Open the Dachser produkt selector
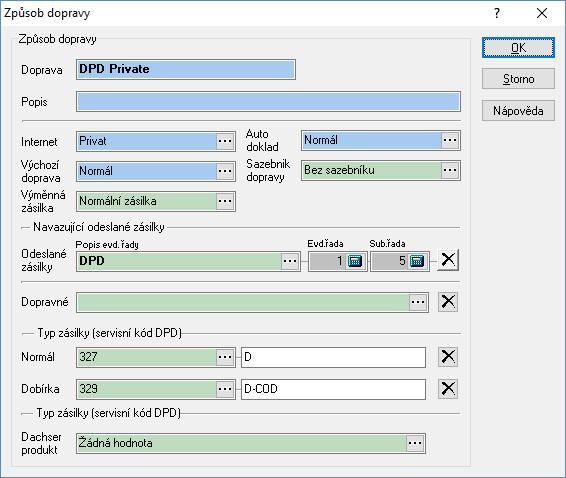The width and height of the screenshot is (566, 478). [415, 443]
